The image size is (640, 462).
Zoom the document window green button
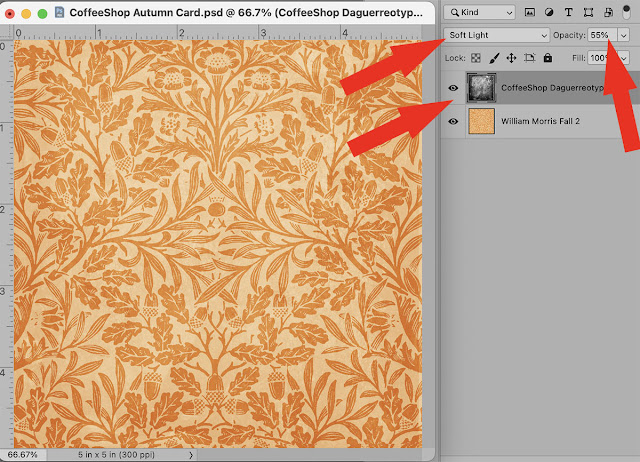click(42, 14)
